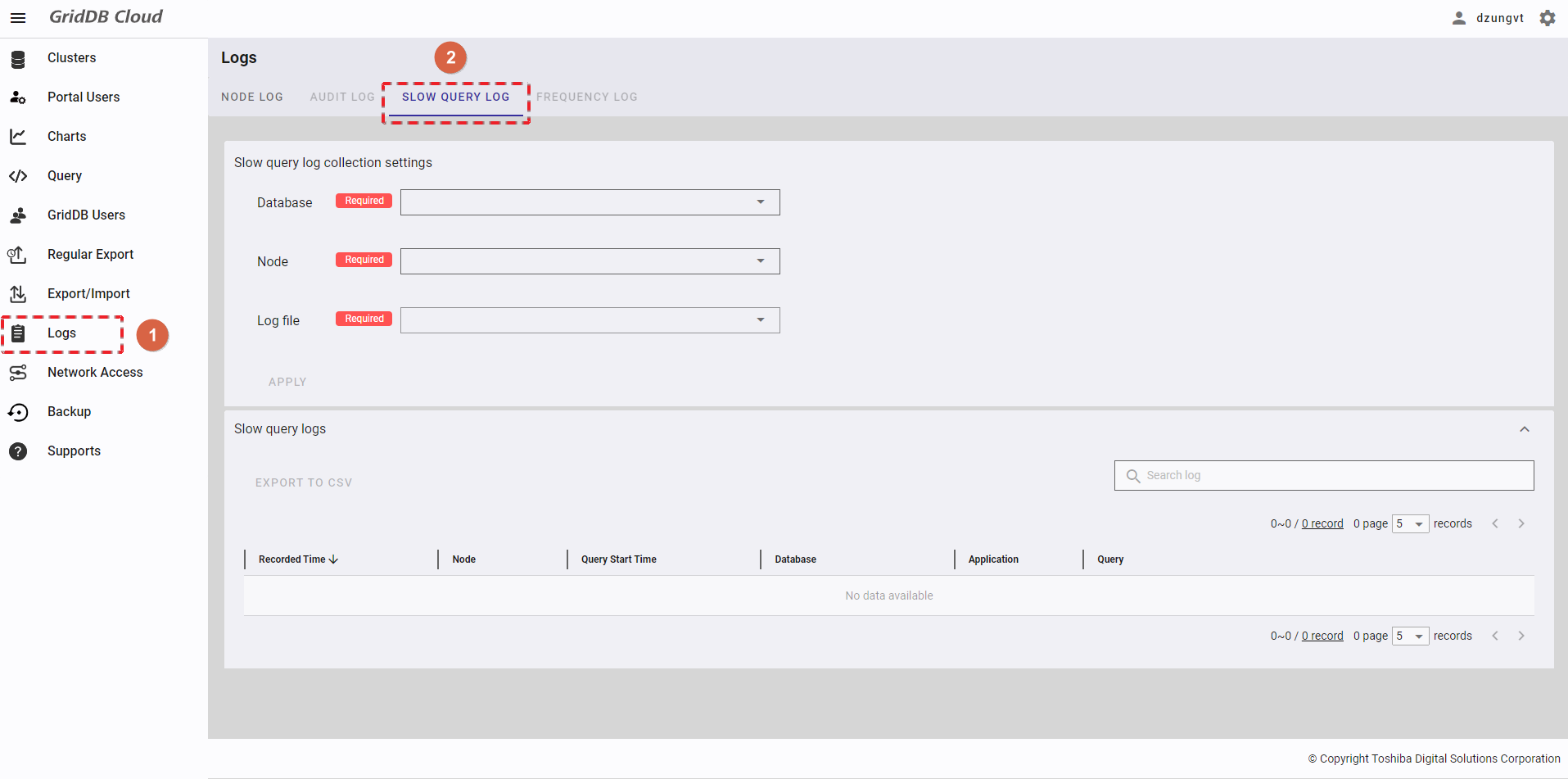Go to previous page in bottom pagination

pos(1495,636)
